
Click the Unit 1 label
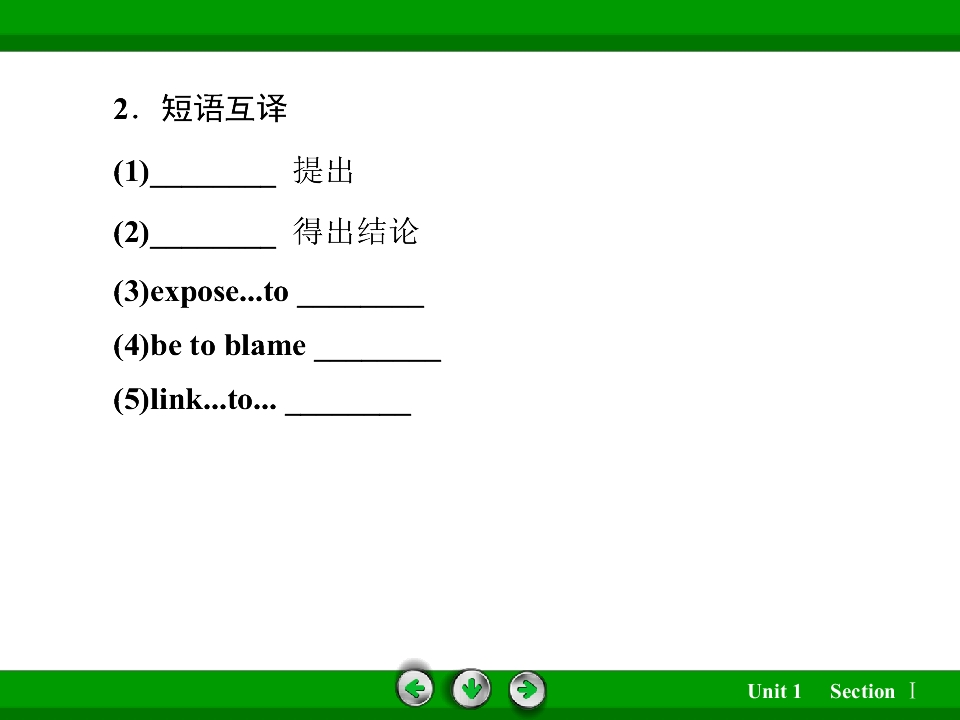(774, 691)
